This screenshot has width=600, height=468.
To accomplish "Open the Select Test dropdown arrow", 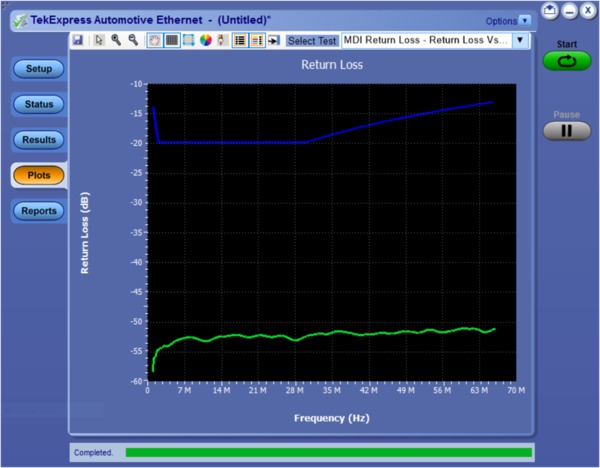I will 520,41.
